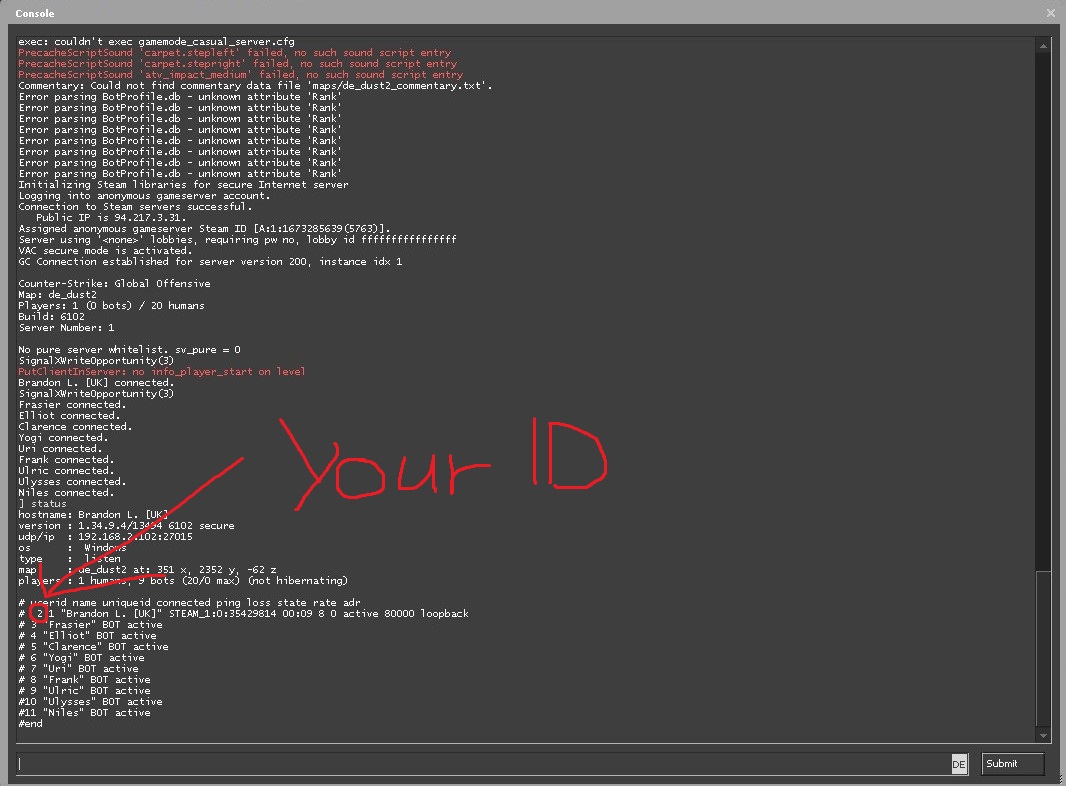Click the '# 3 "Frasier" BOT active' row
Image resolution: width=1066 pixels, height=786 pixels.
click(90, 625)
